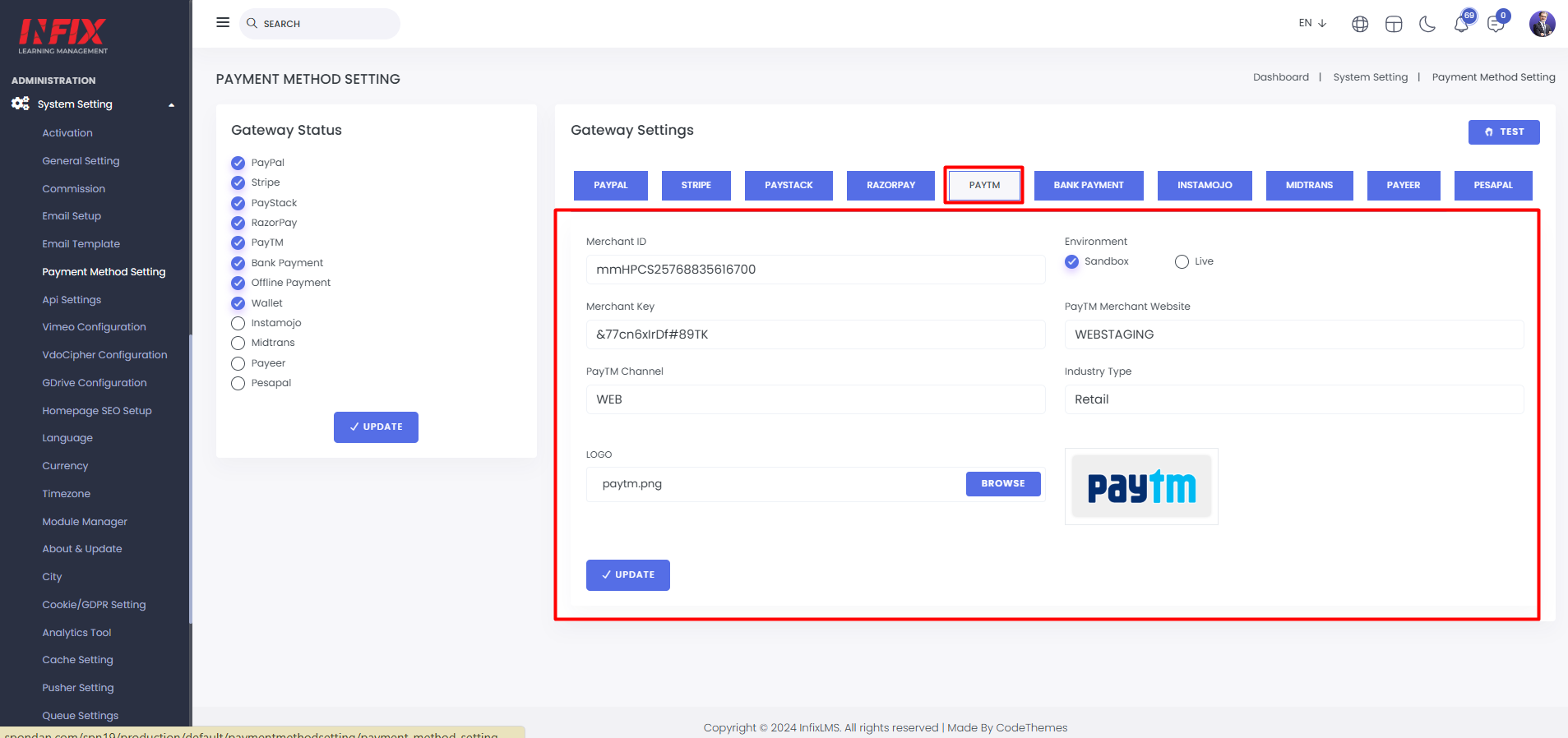Toggle the RazorPay gateway checkbox
This screenshot has height=738, width=1568.
tap(238, 223)
